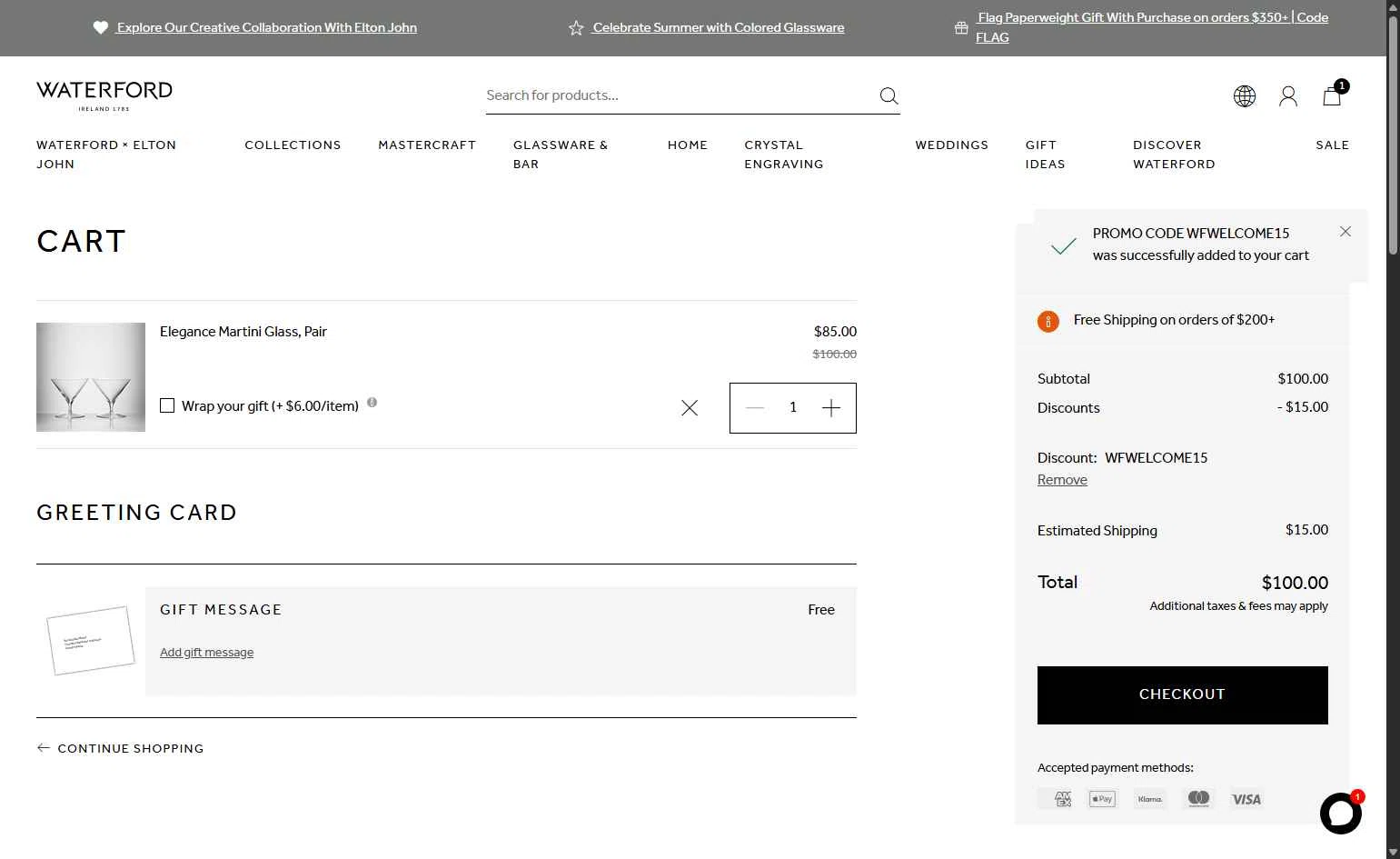The width and height of the screenshot is (1400, 859).
Task: Click the Mastercard payment icon
Action: 1198,799
